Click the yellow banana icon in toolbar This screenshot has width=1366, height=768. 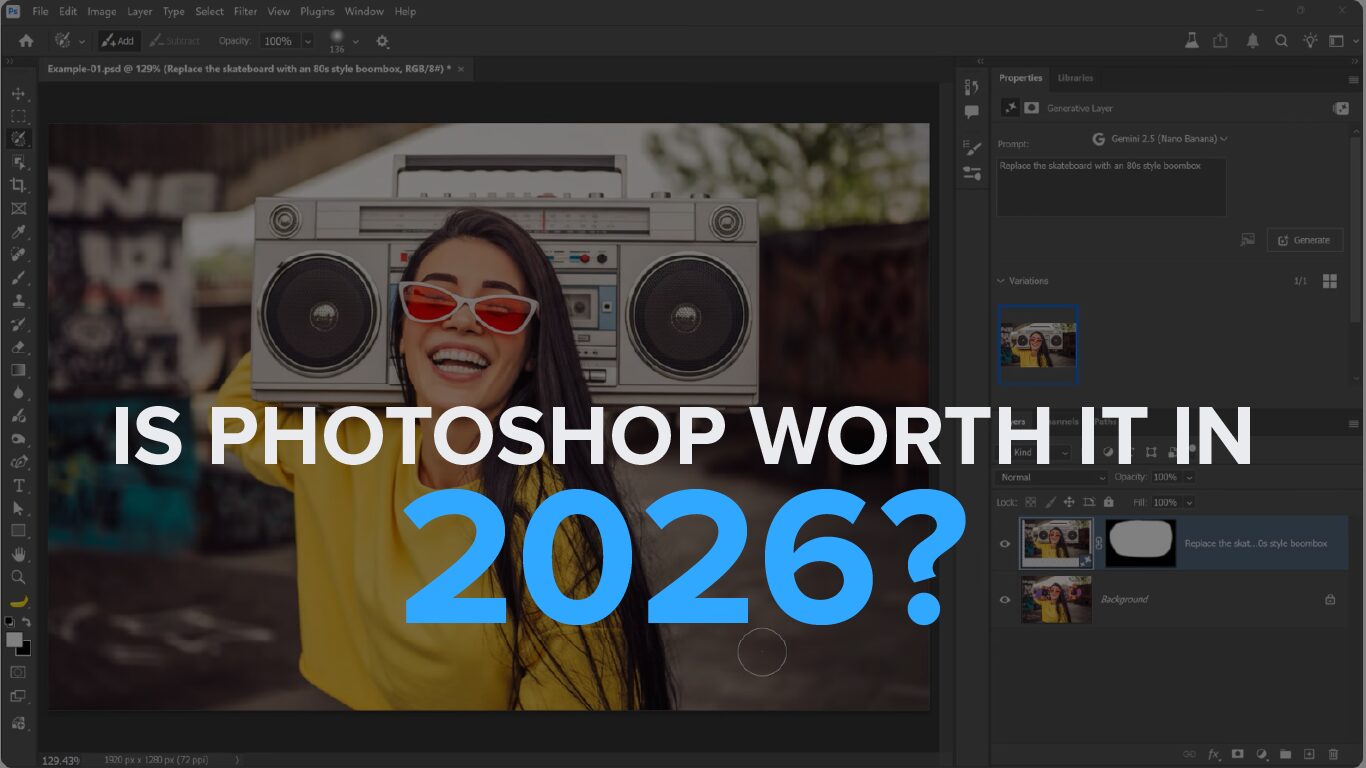pos(18,602)
